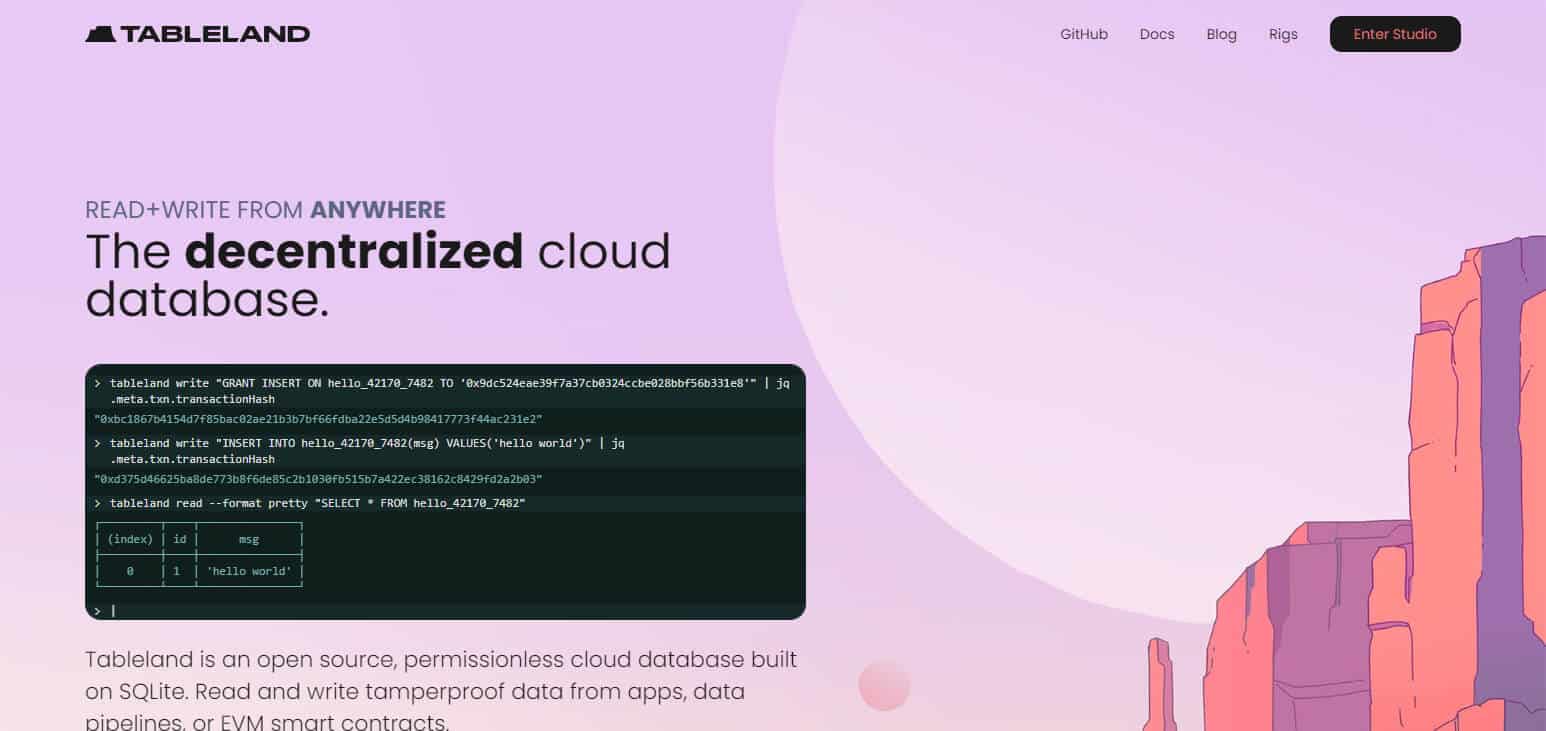This screenshot has width=1546, height=731.
Task: Click the small pink circle below the terminal
Action: (884, 686)
